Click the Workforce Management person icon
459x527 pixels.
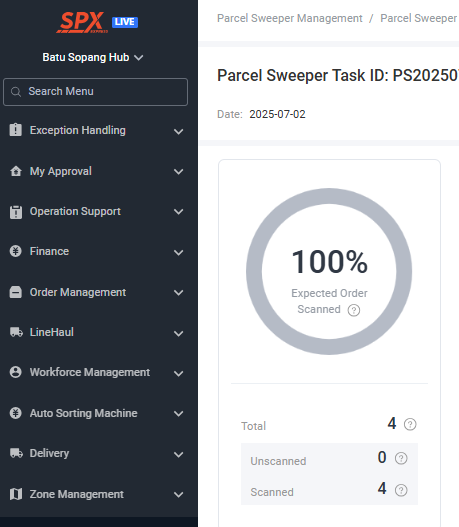coord(15,372)
